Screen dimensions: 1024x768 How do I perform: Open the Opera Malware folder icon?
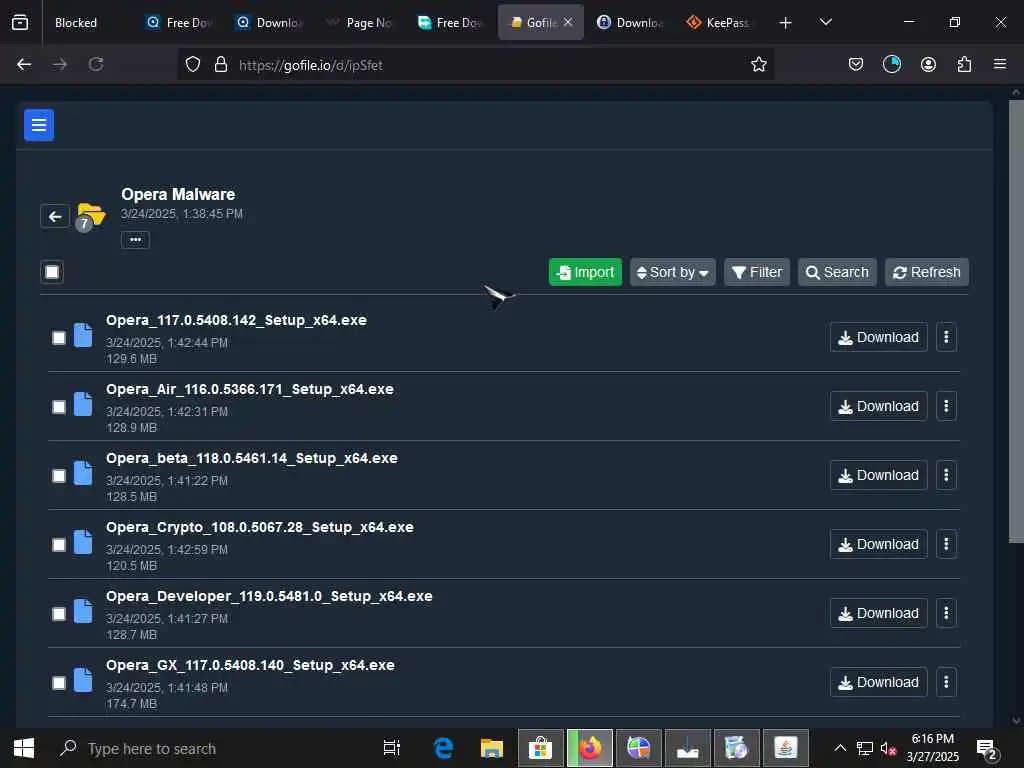[x=91, y=214]
